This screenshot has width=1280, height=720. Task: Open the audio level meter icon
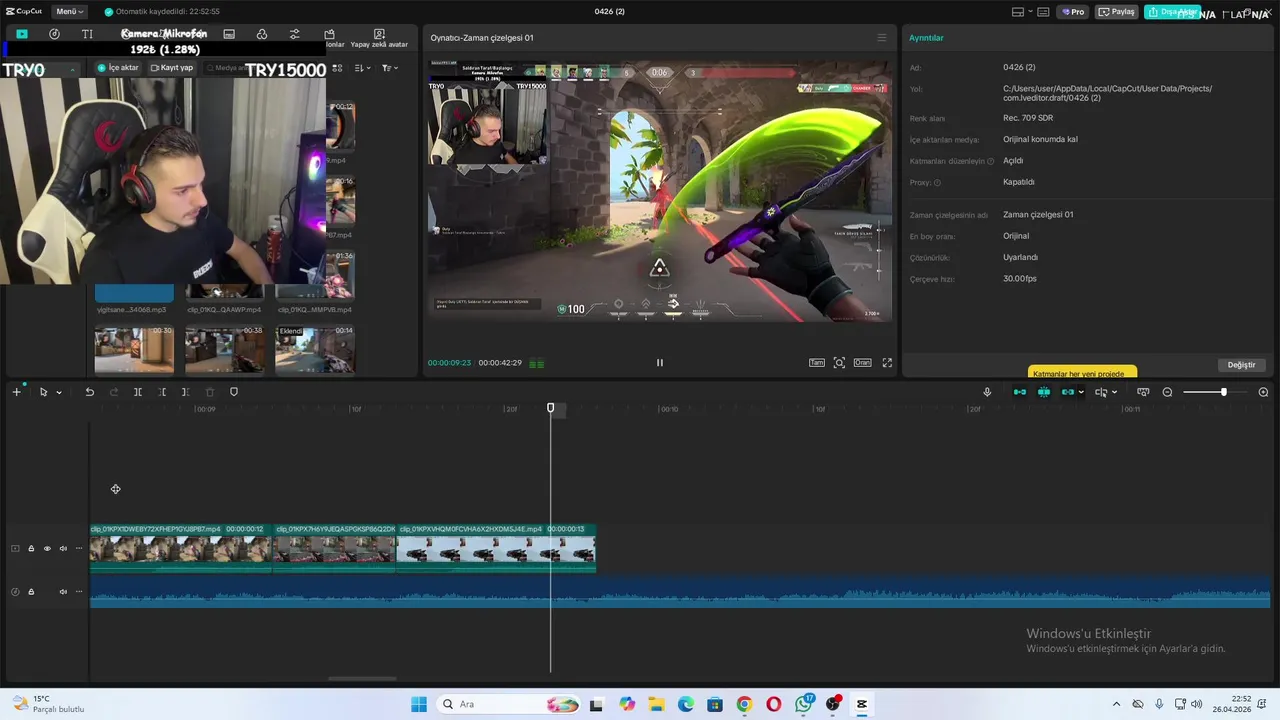click(x=537, y=363)
